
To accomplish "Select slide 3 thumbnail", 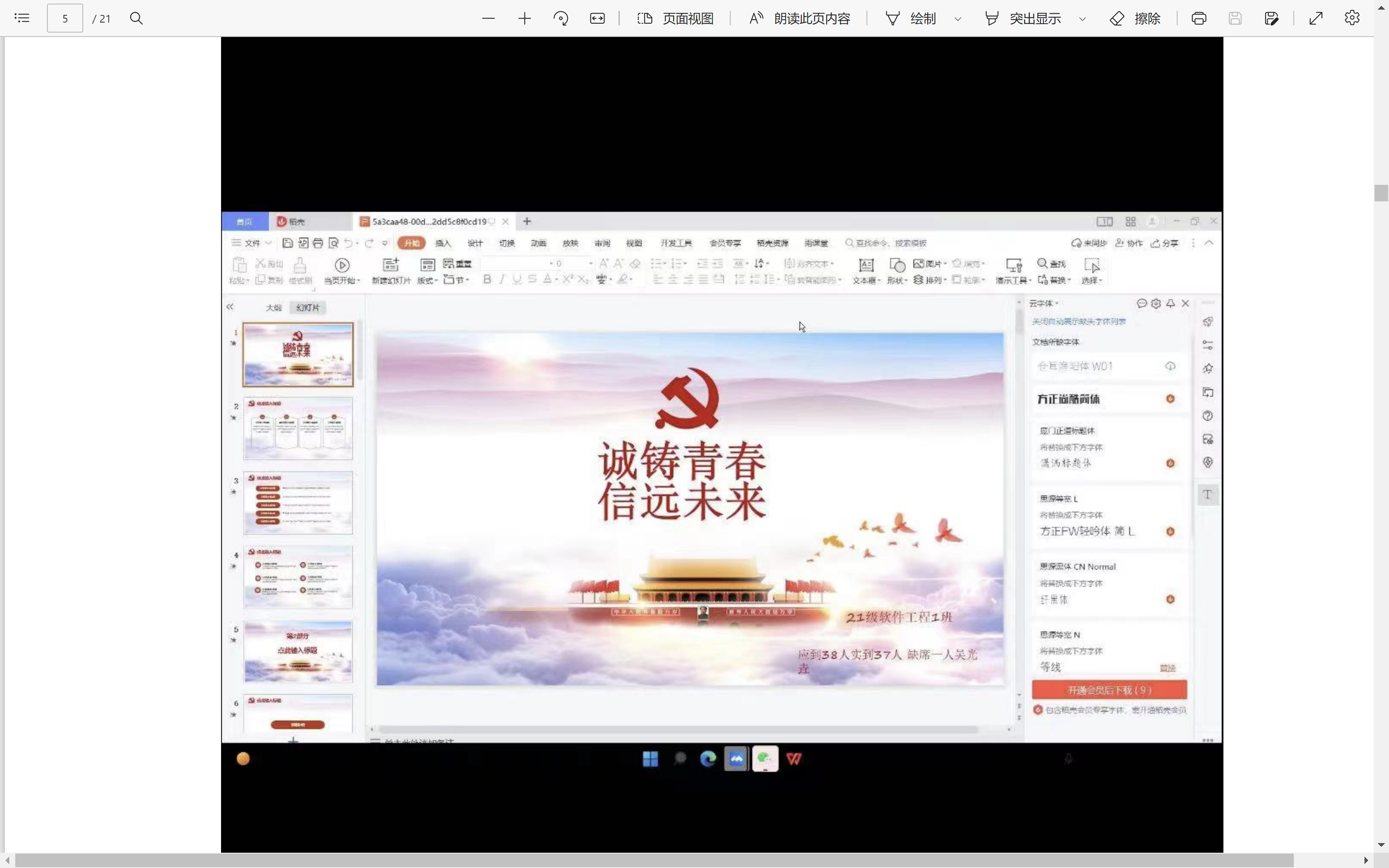I will tap(298, 503).
